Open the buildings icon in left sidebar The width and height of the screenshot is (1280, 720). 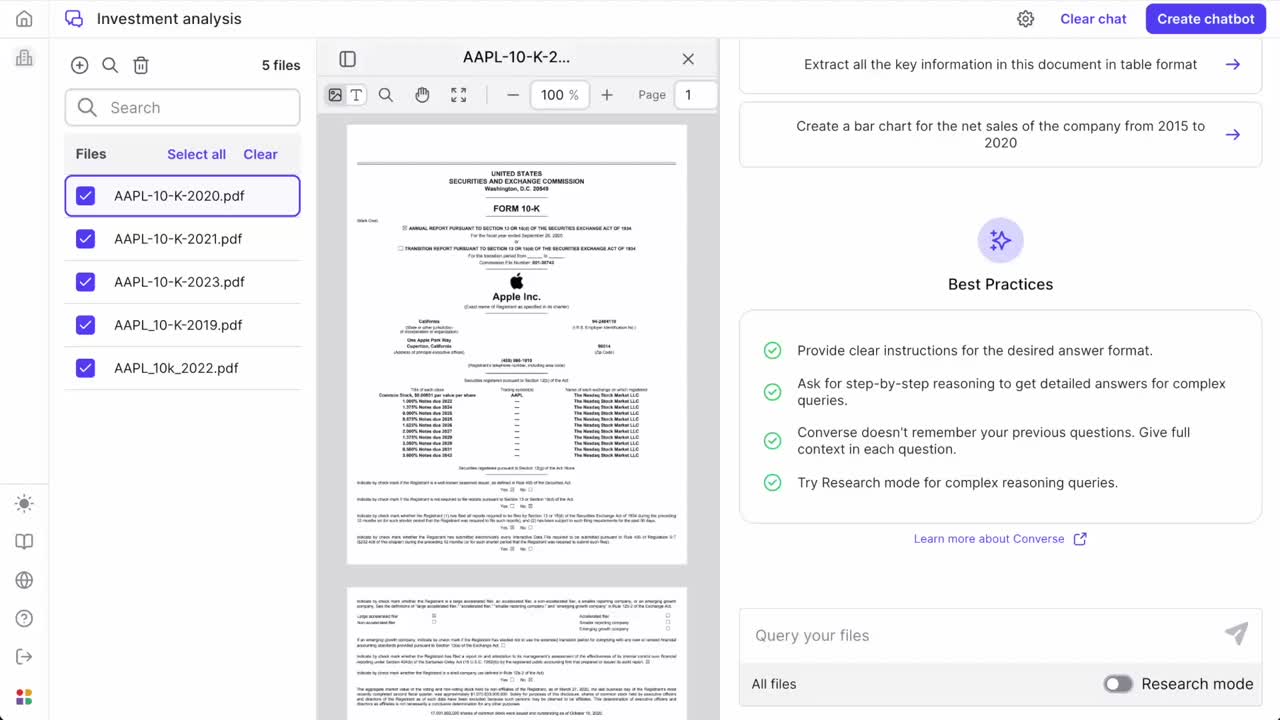pos(24,59)
